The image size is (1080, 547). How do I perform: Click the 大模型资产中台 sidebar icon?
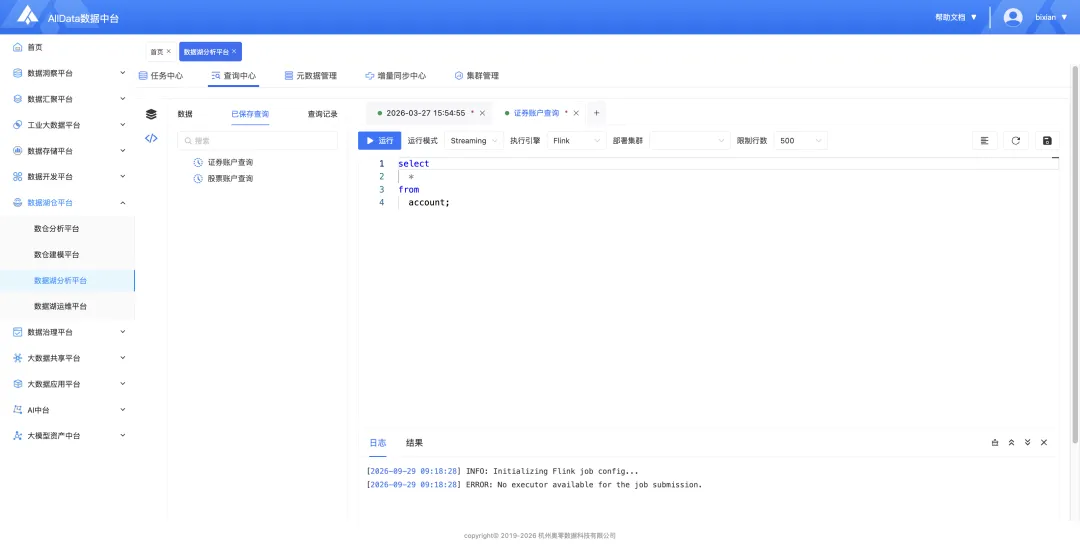click(x=18, y=436)
